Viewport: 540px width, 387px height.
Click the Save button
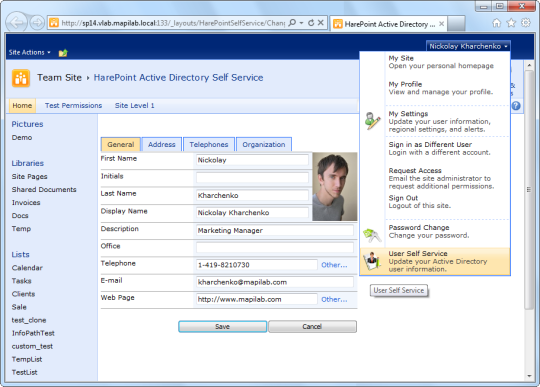coord(222,326)
